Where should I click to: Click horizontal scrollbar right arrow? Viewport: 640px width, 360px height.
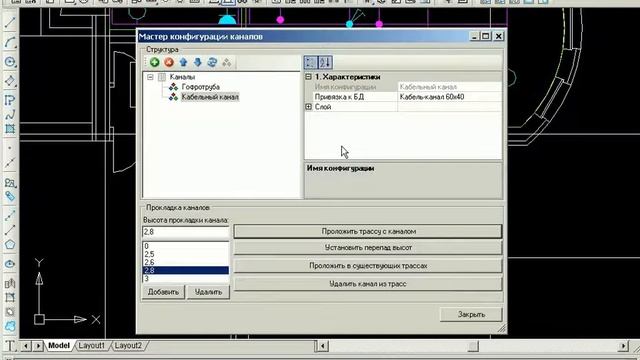(x=623, y=347)
